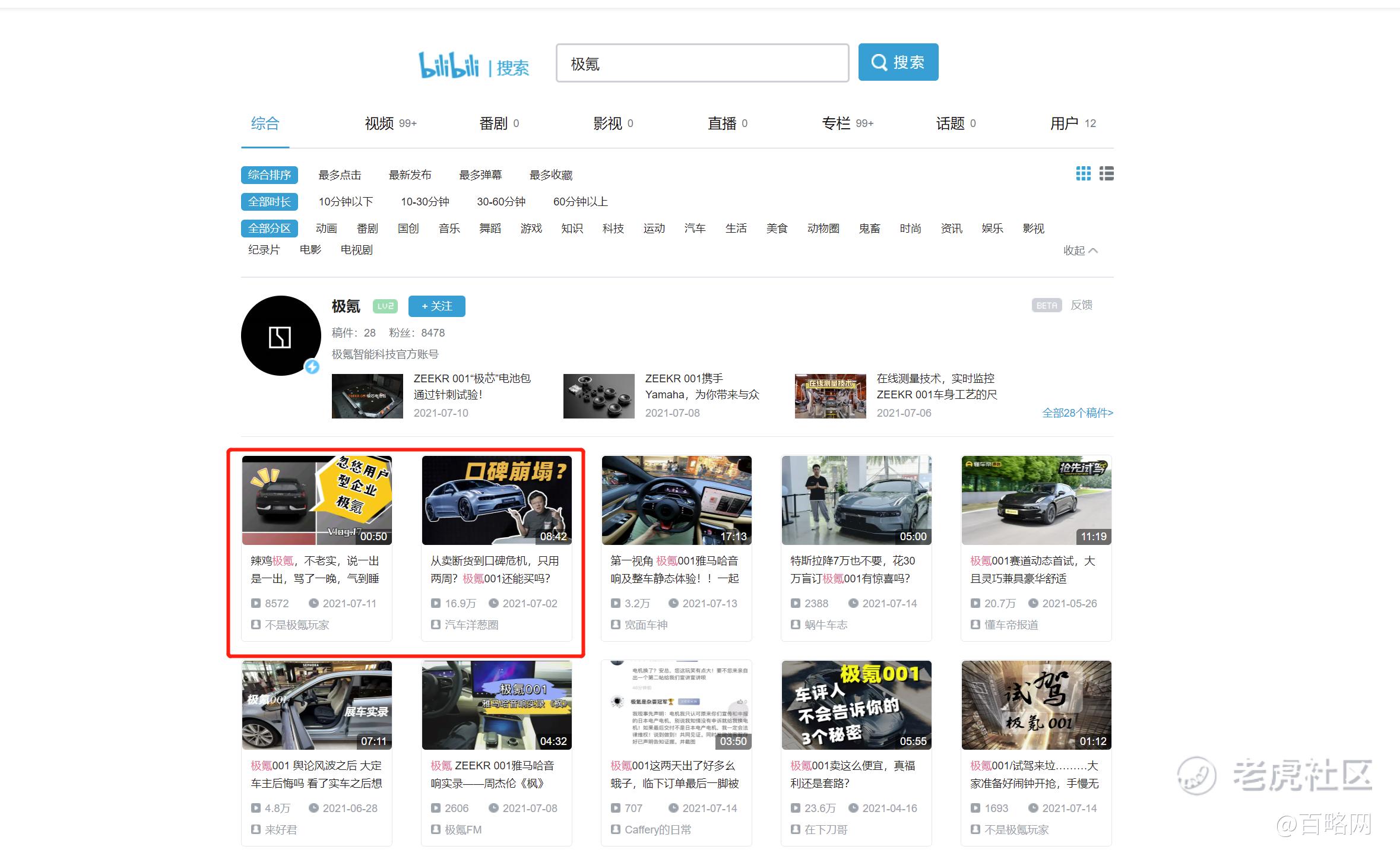Follow 极氪 with the 关注 button
The width and height of the screenshot is (1400, 856).
pyautogui.click(x=436, y=306)
